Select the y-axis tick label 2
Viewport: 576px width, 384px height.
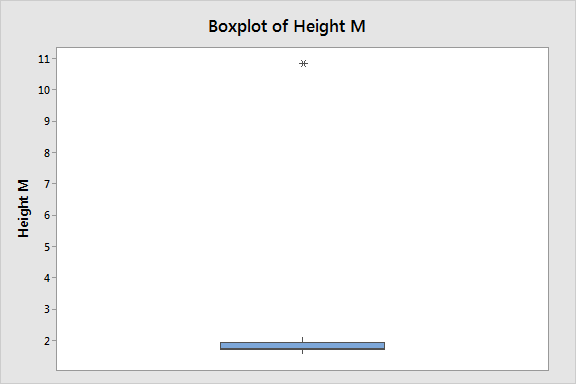[47, 341]
